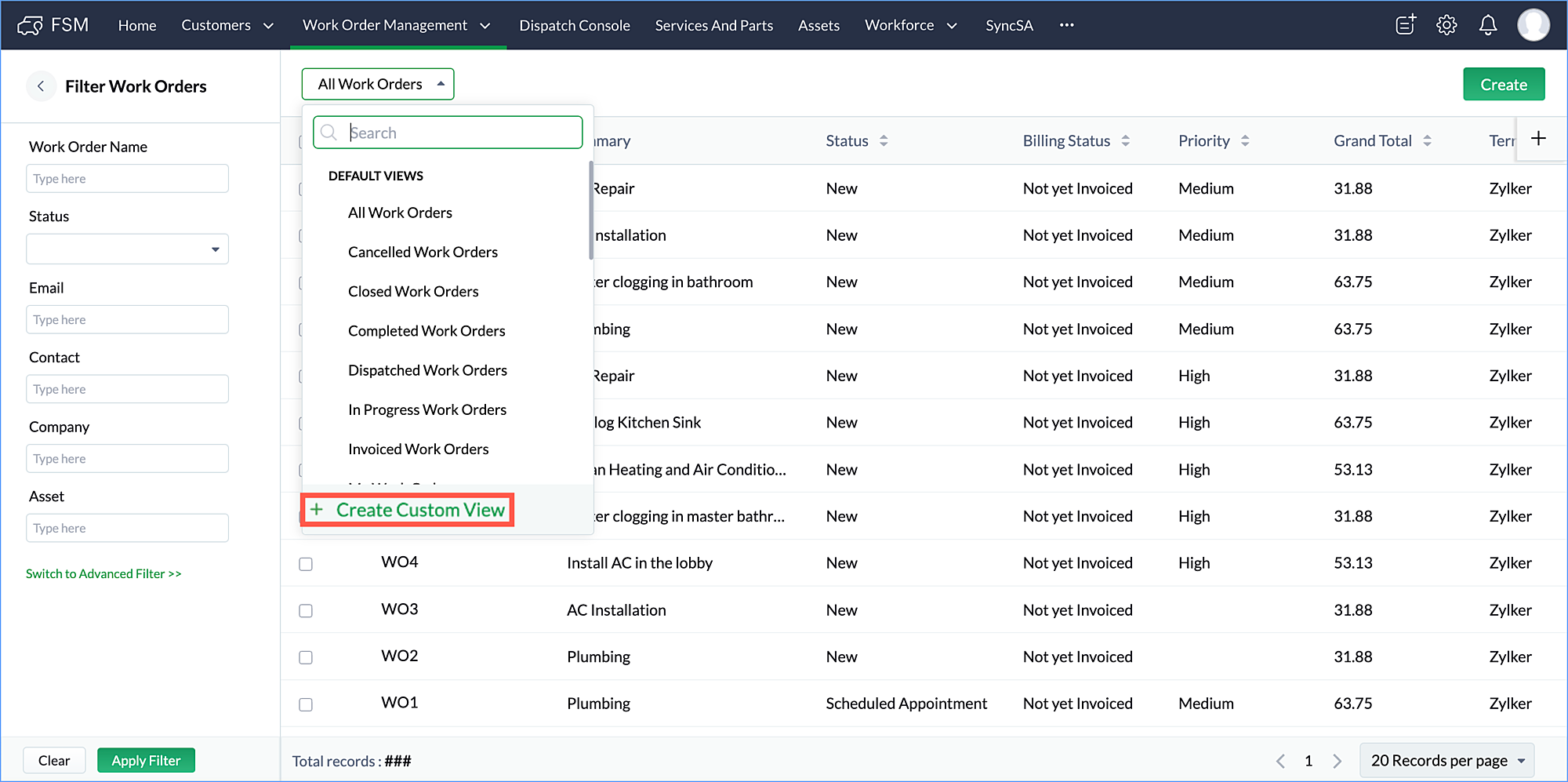
Task: Check the WO1 row checkbox
Action: [x=306, y=704]
